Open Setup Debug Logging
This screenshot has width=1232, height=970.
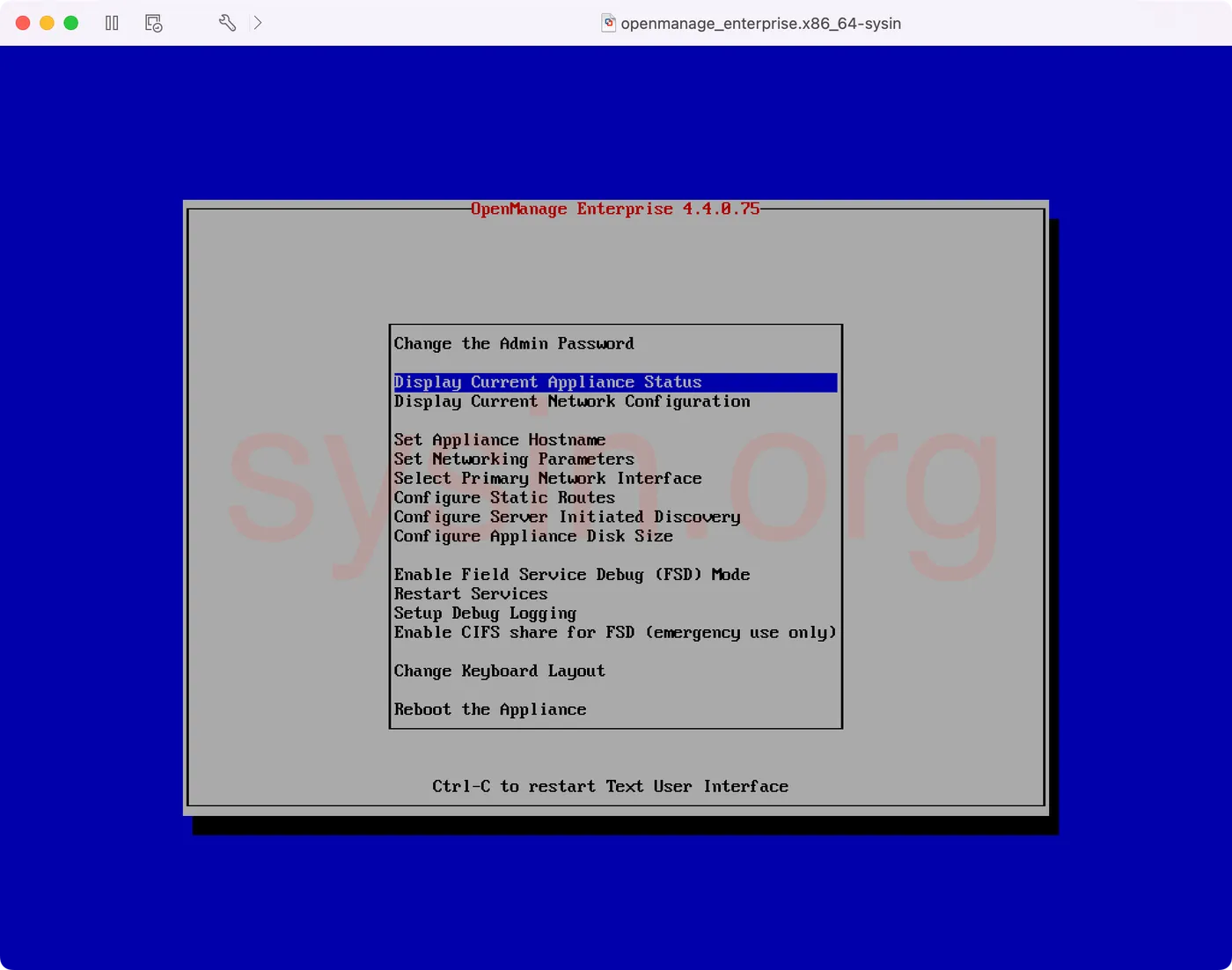[x=485, y=614]
